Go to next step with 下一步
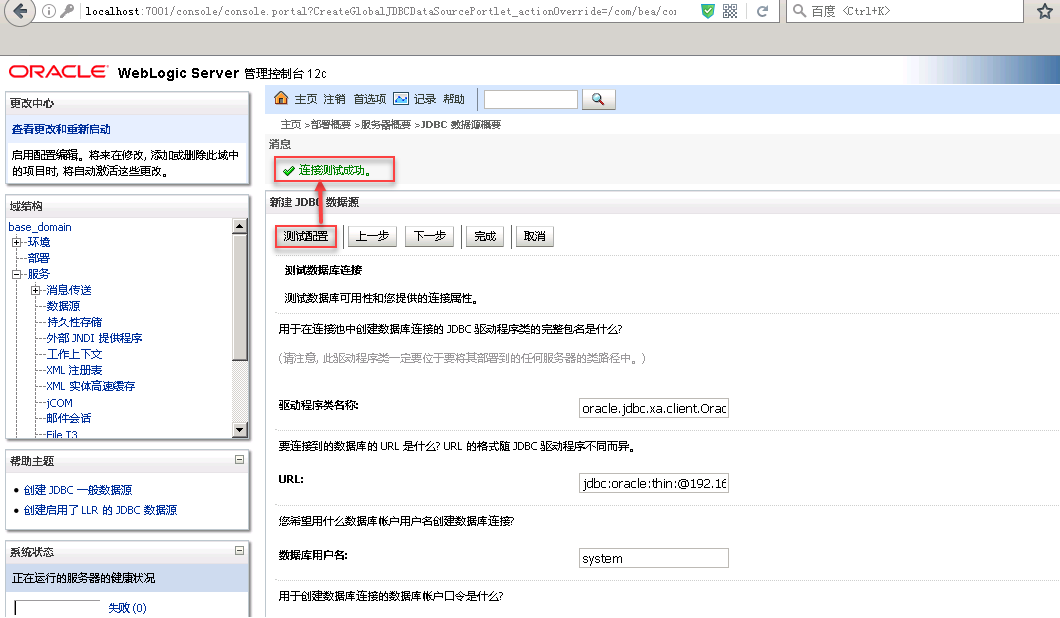 (x=429, y=236)
